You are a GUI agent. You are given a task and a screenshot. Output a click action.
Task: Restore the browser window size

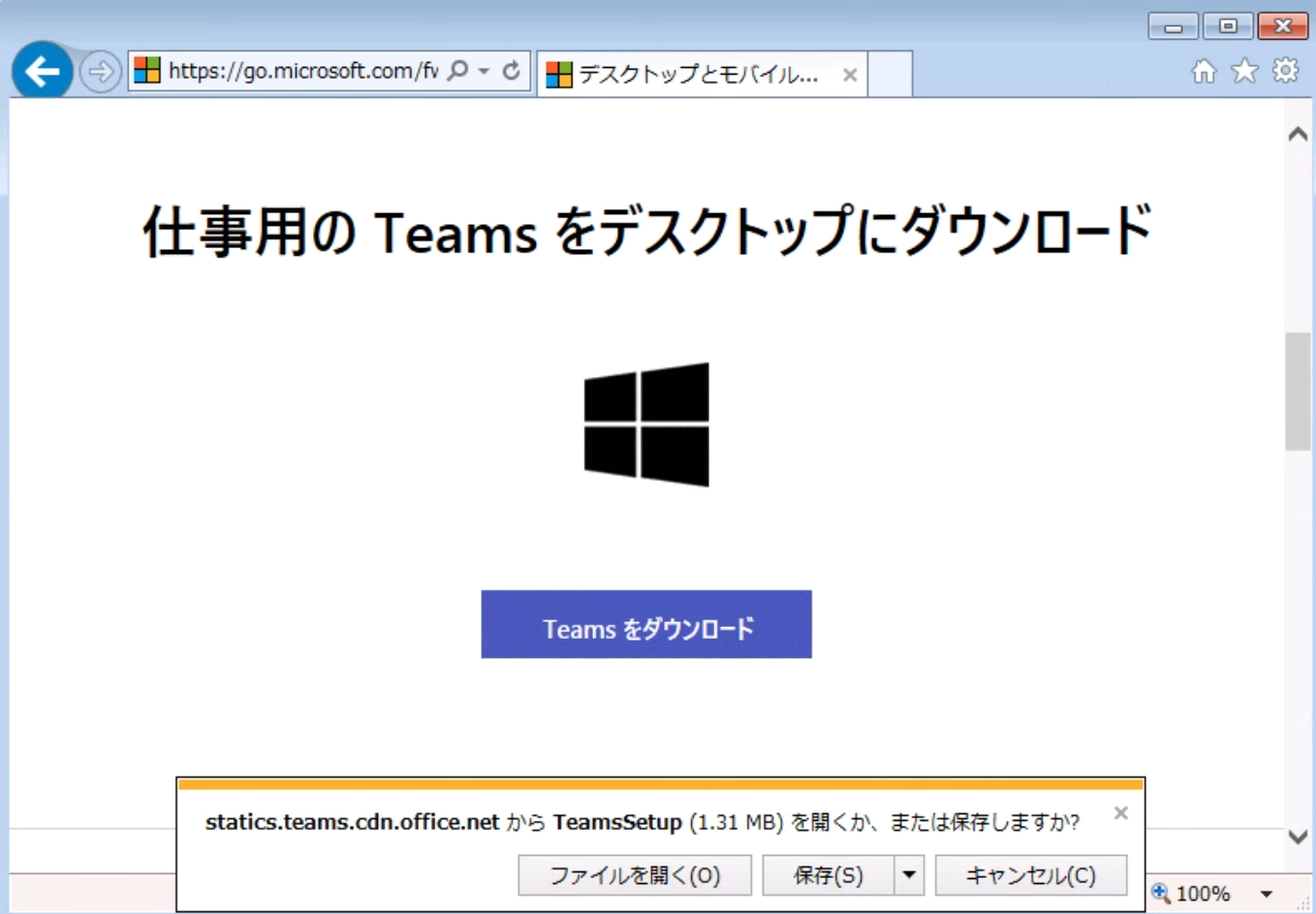click(x=1228, y=26)
